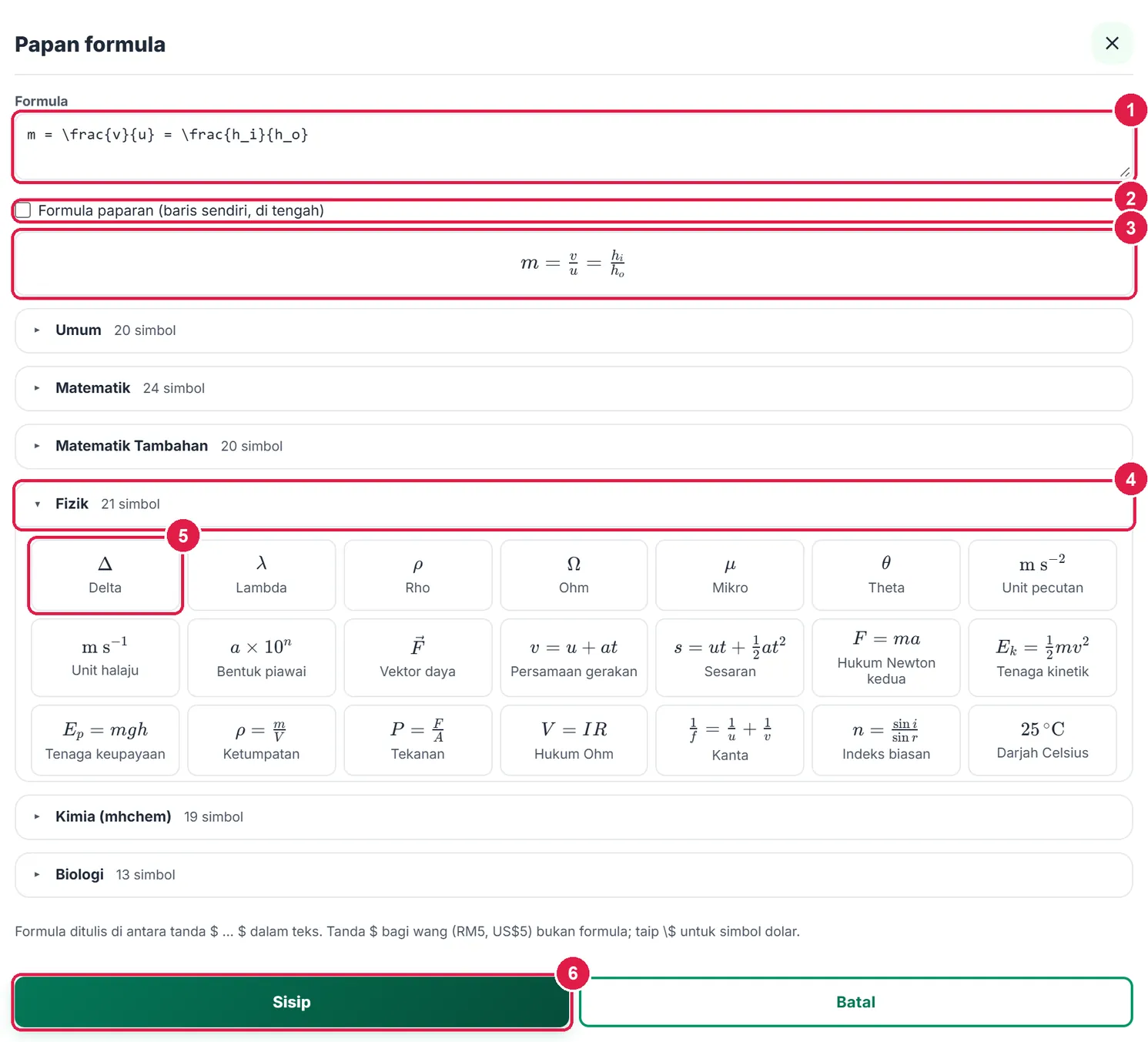Insert the Theta symbol
This screenshot has width=1148, height=1042.
(x=886, y=575)
